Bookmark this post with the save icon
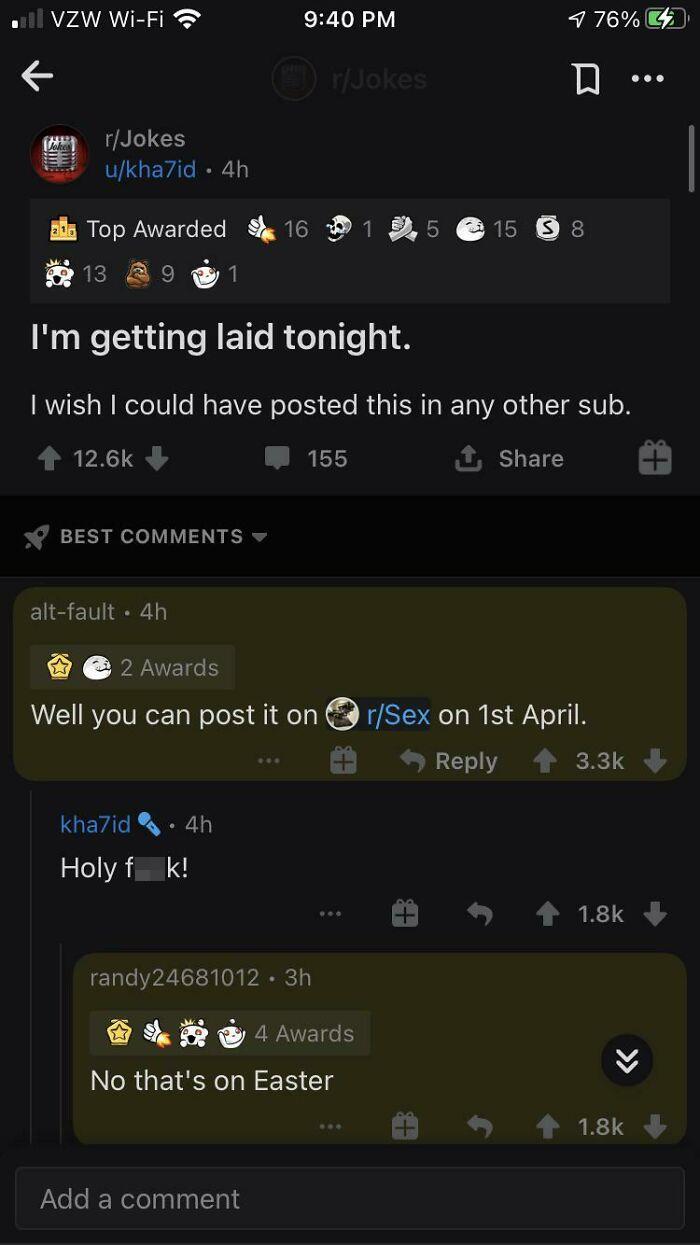The width and height of the screenshot is (700, 1245). [x=588, y=77]
